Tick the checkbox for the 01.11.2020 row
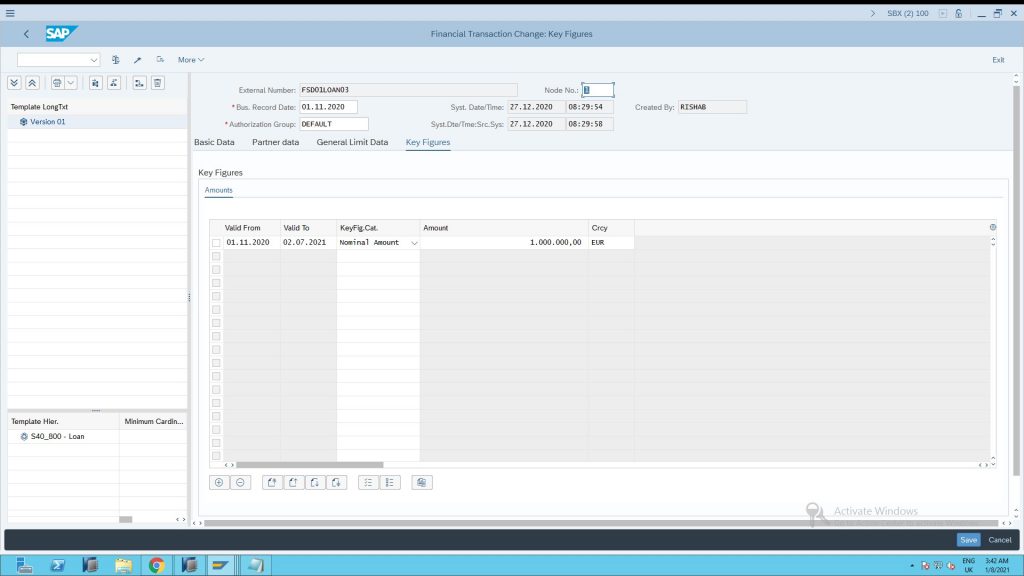The height and width of the screenshot is (576, 1024). [x=216, y=243]
